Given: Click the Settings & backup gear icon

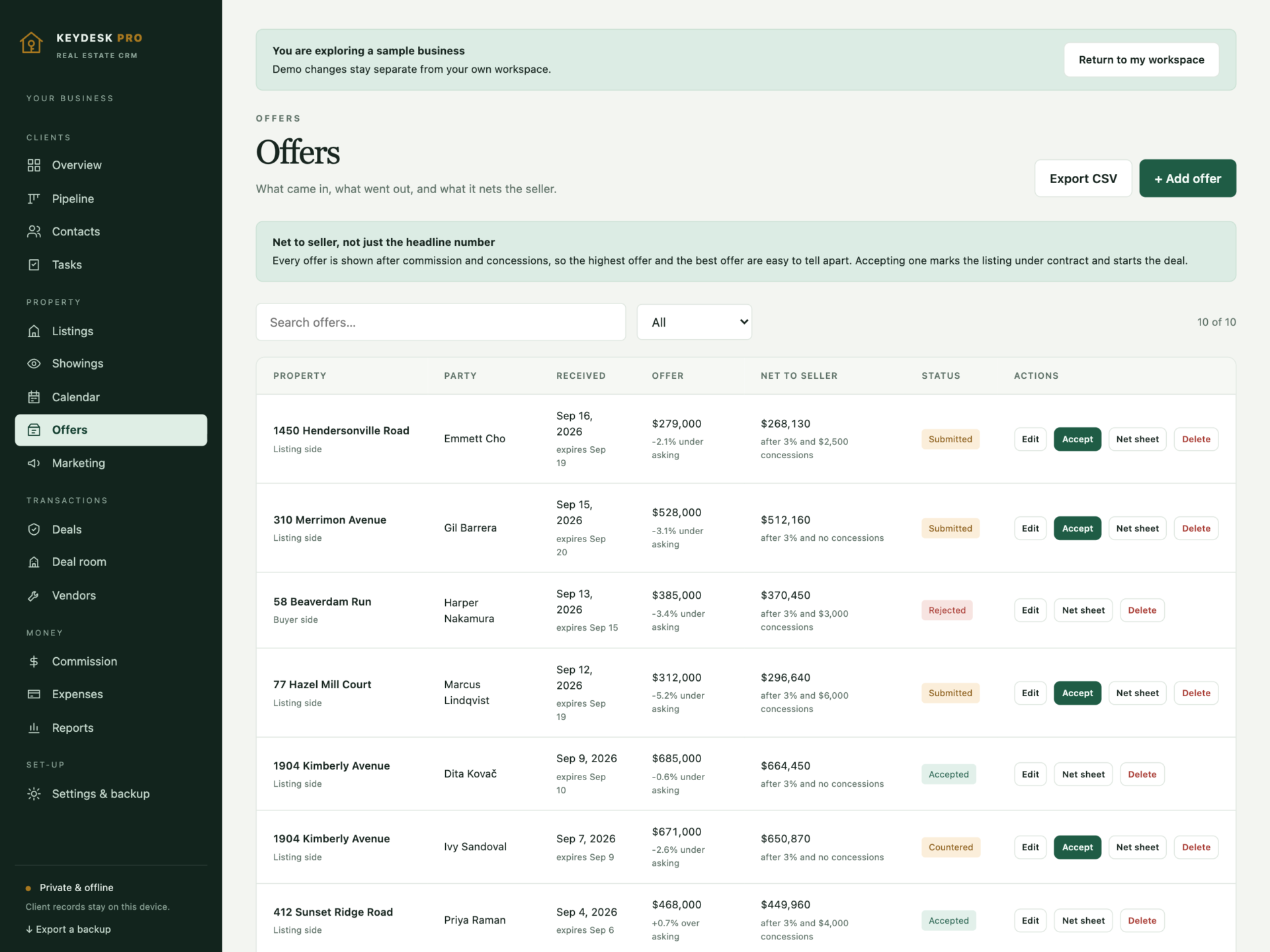Looking at the screenshot, I should point(34,793).
